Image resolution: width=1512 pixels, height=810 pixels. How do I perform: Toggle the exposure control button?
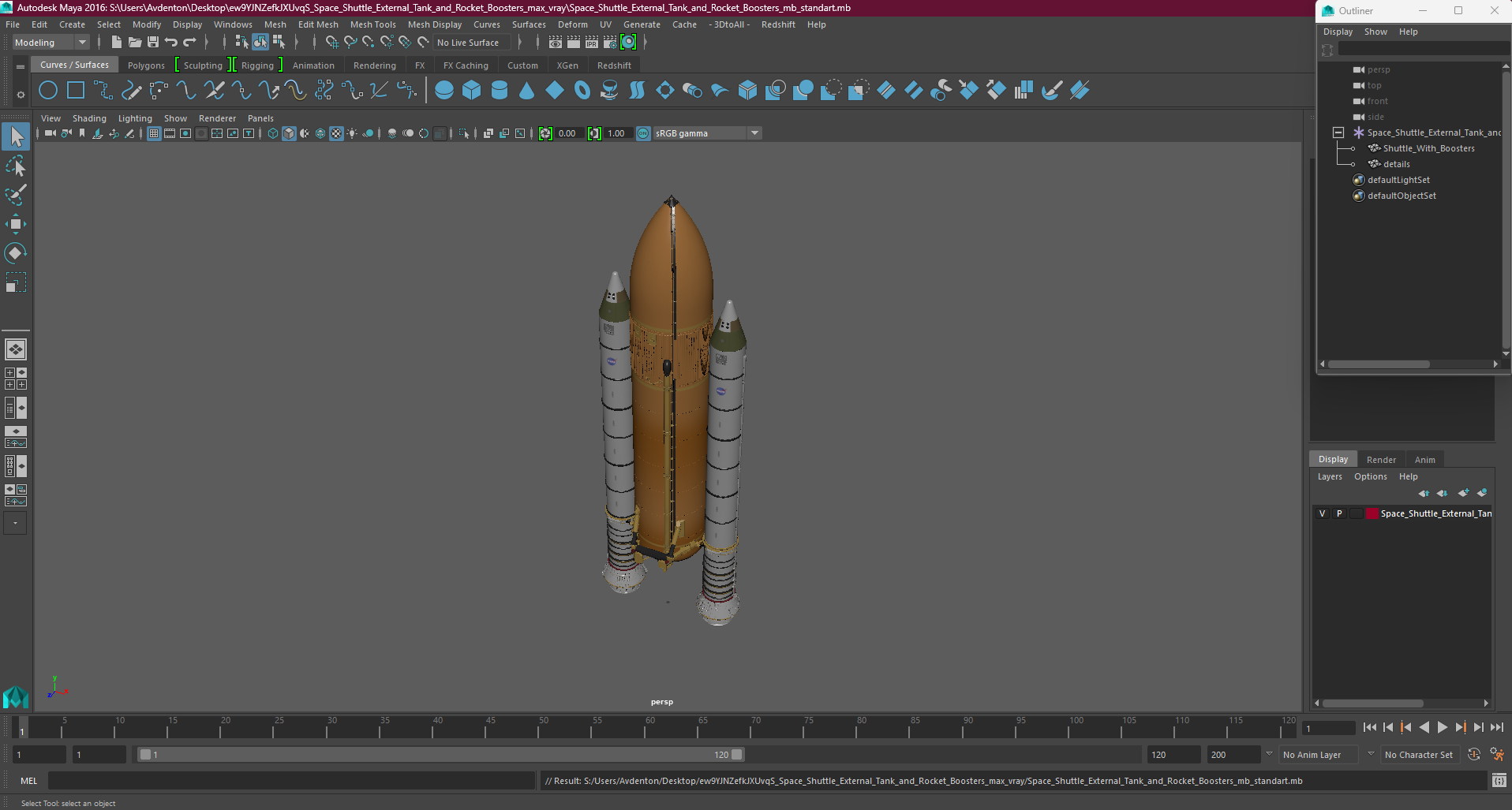coord(545,133)
